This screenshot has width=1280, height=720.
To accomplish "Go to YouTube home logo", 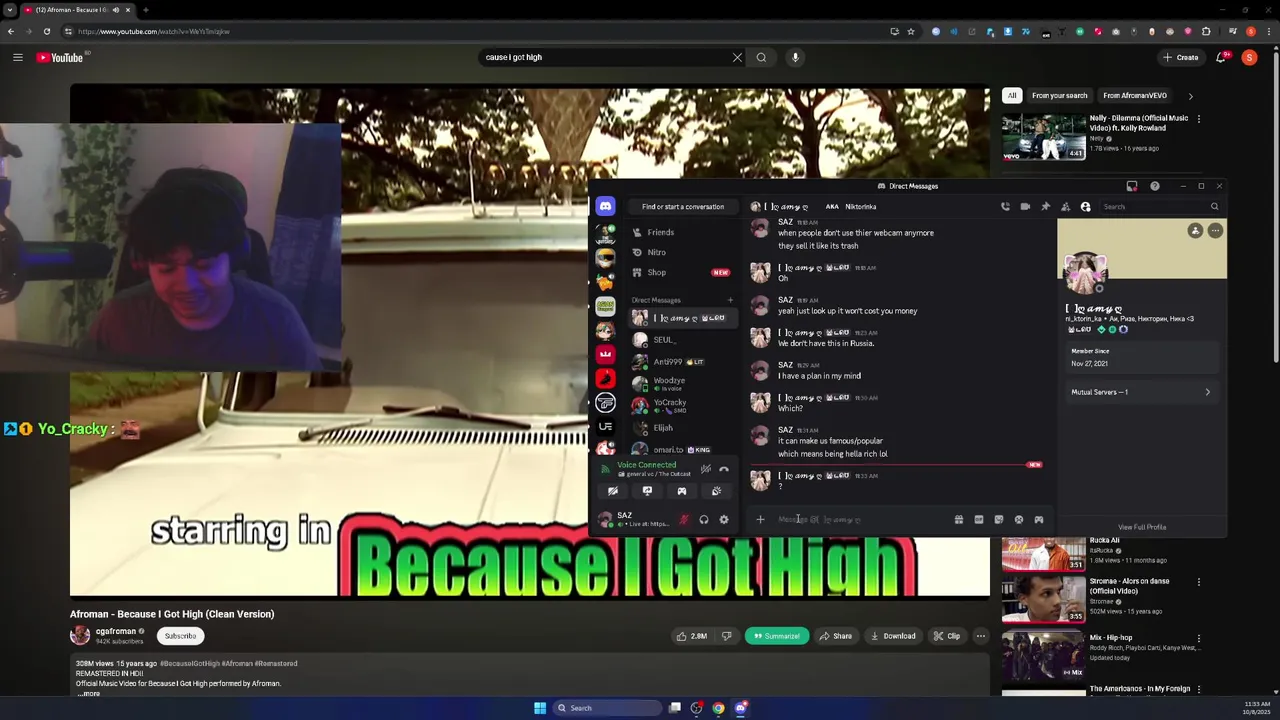I will [x=60, y=58].
